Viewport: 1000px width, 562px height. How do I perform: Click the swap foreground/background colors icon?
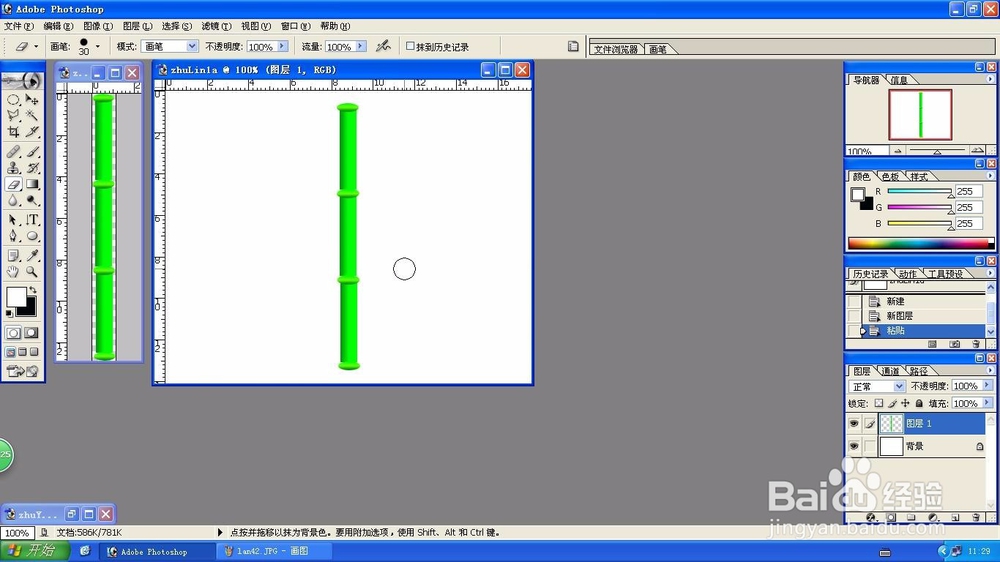click(x=33, y=290)
